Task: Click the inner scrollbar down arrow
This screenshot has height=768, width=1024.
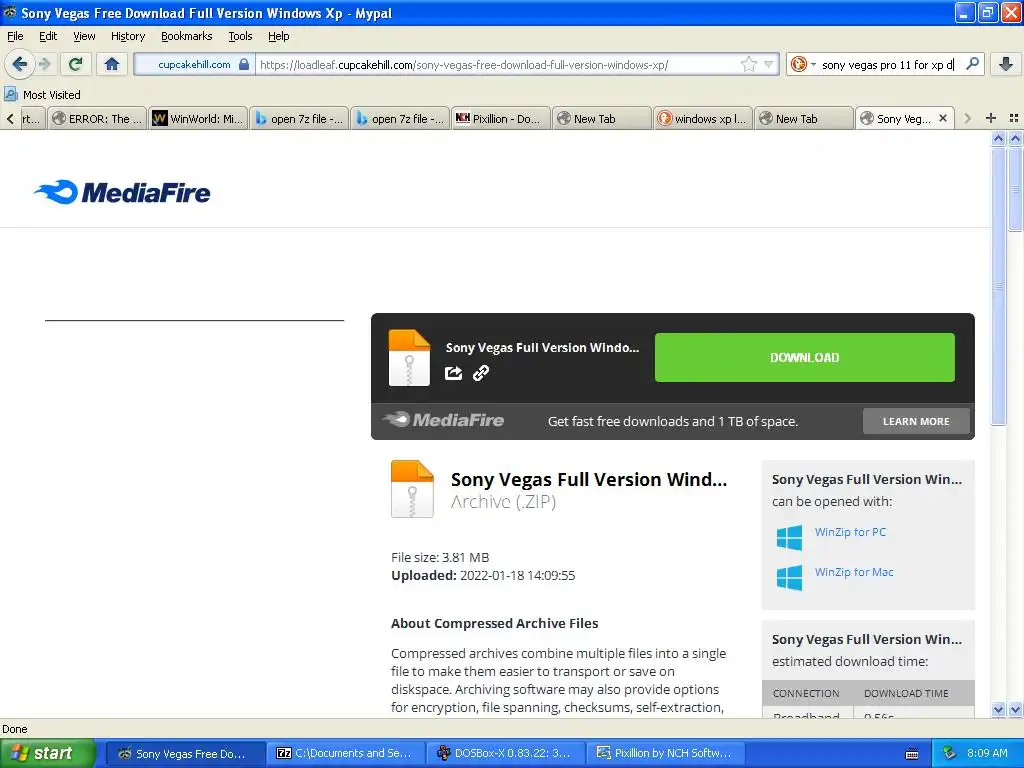Action: pyautogui.click(x=998, y=709)
